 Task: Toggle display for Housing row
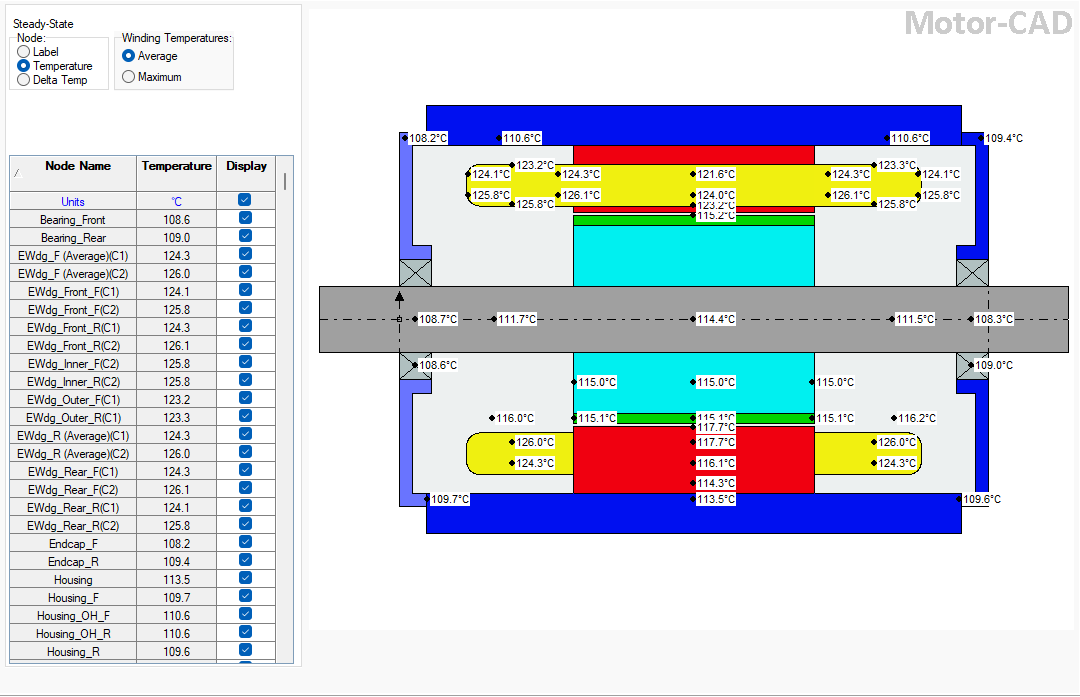[x=245, y=578]
